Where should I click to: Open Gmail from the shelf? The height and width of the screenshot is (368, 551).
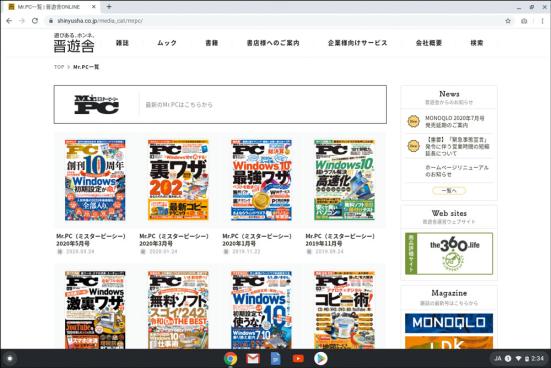click(253, 359)
